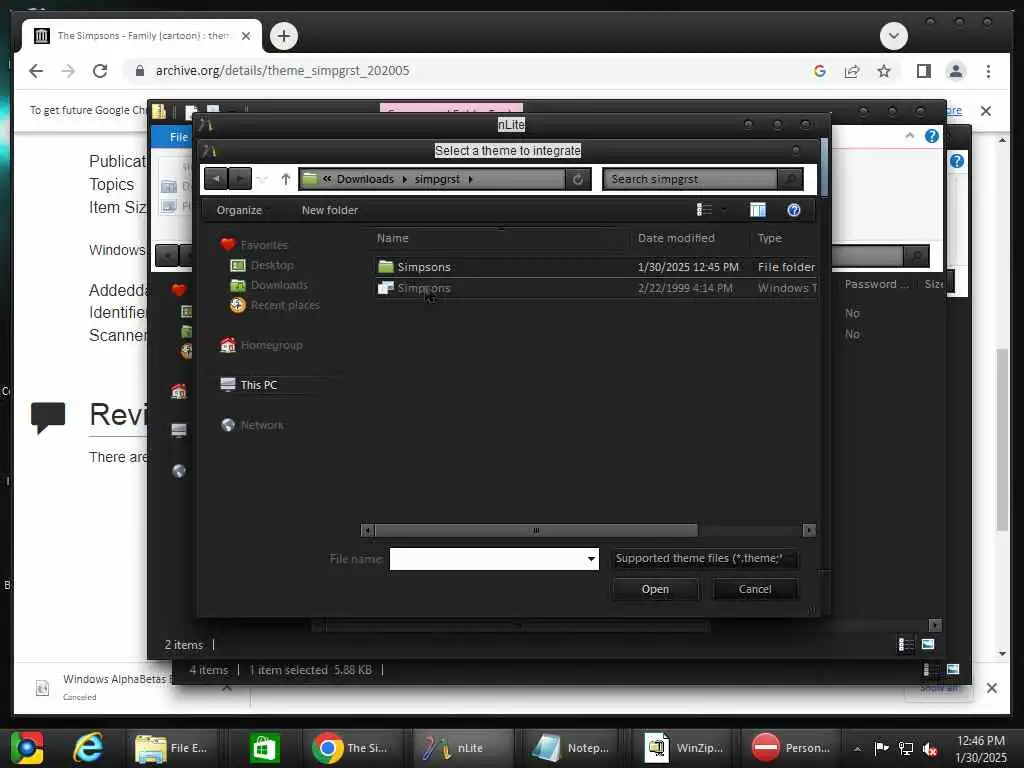Click the search magnifier in Search simpgrst box
Image resolution: width=1024 pixels, height=768 pixels.
(790, 179)
